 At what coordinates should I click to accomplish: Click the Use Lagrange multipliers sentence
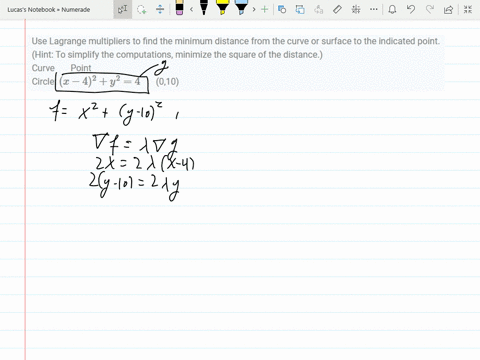236,41
